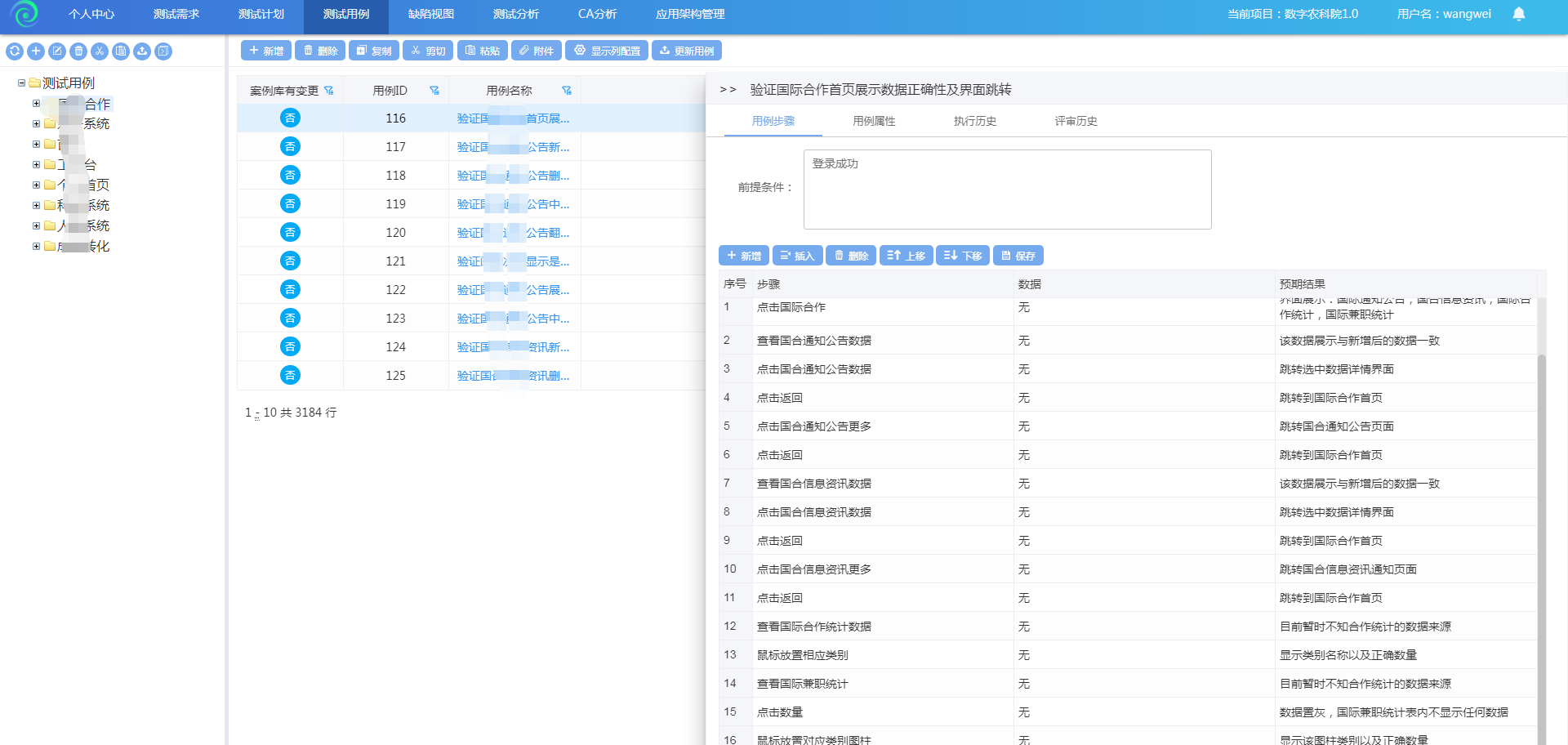Click the round trash icon in tree toolbar
Screen dimensions: 1568x745
[78, 51]
